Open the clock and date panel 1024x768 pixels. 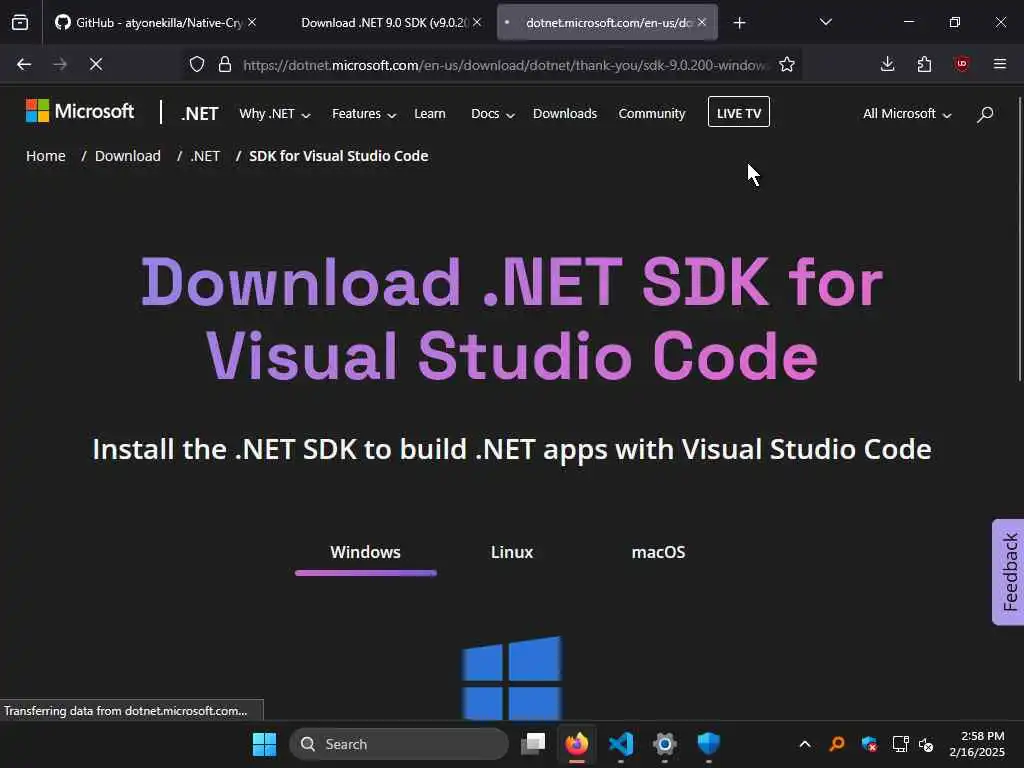[977, 744]
